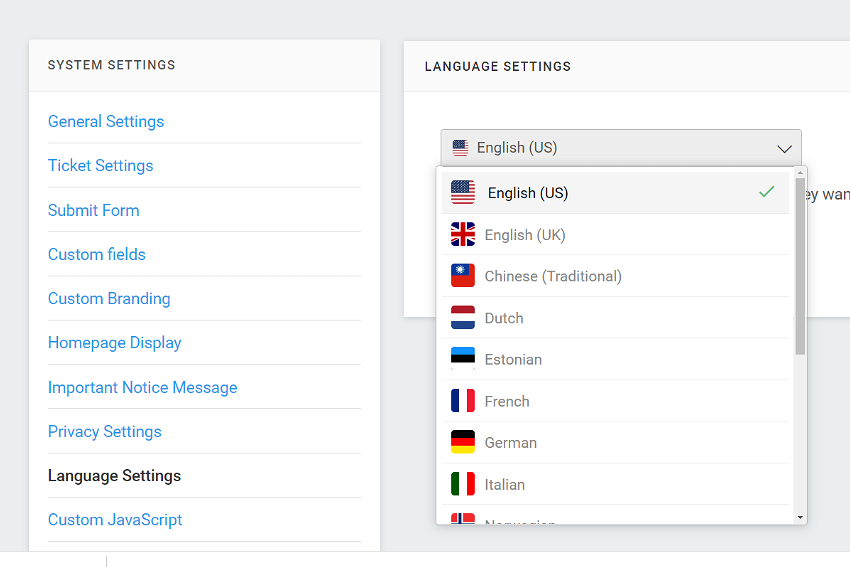The image size is (850, 567).
Task: Select Dutch from the language list
Action: tap(615, 318)
